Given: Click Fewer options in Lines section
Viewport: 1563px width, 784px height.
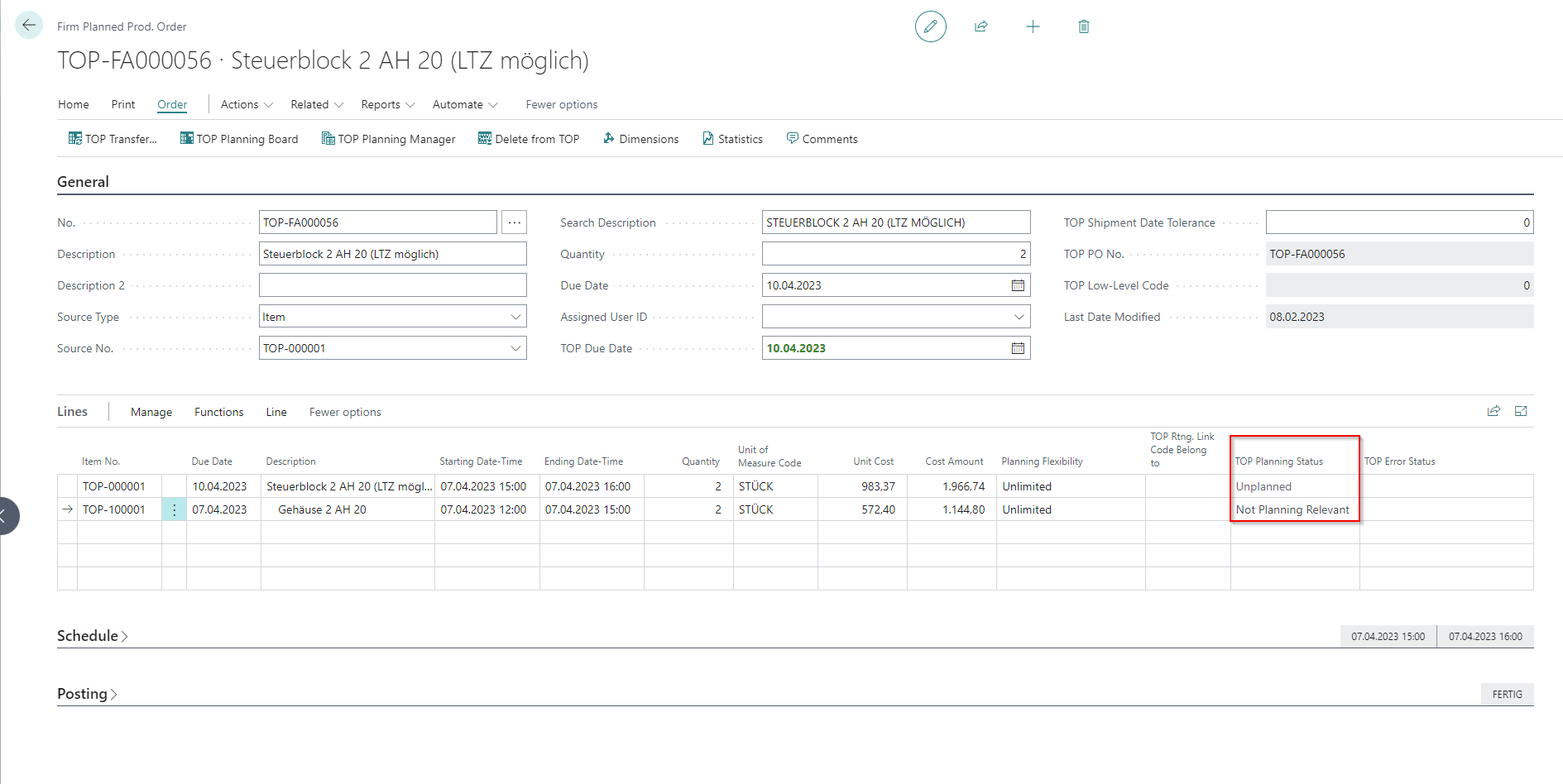Looking at the screenshot, I should pos(345,412).
